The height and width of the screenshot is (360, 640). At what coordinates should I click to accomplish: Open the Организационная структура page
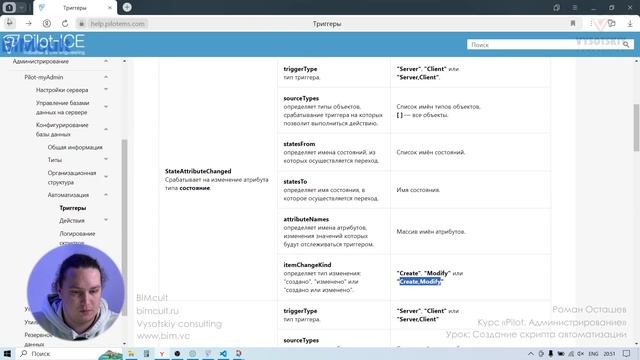click(72, 178)
